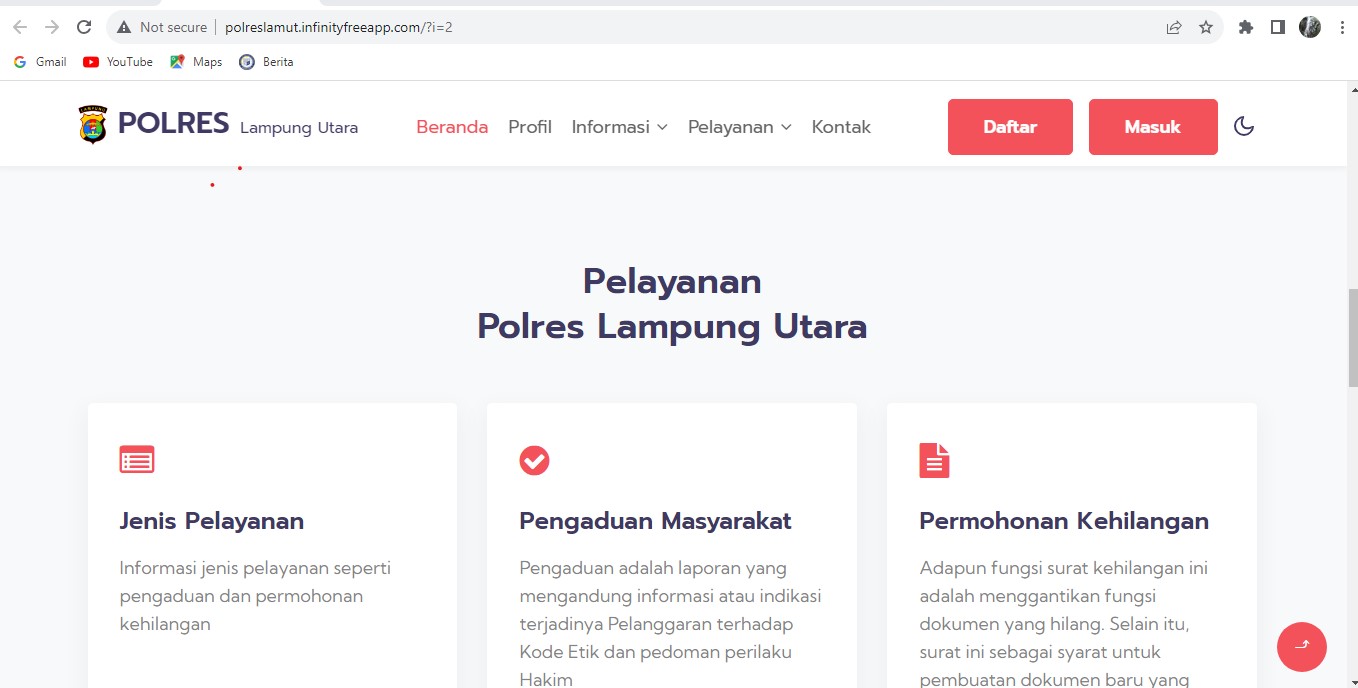Click the Jenis Pelayanan list icon

(137, 460)
